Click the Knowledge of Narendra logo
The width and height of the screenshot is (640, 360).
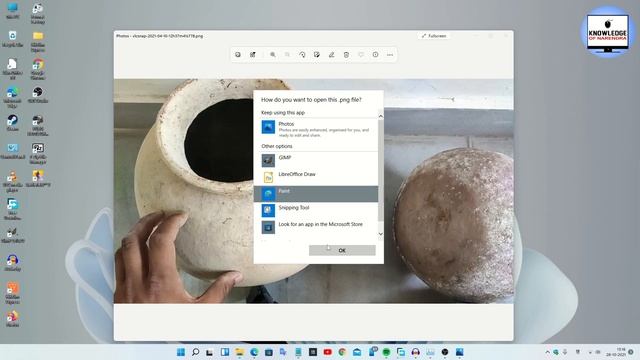click(608, 32)
